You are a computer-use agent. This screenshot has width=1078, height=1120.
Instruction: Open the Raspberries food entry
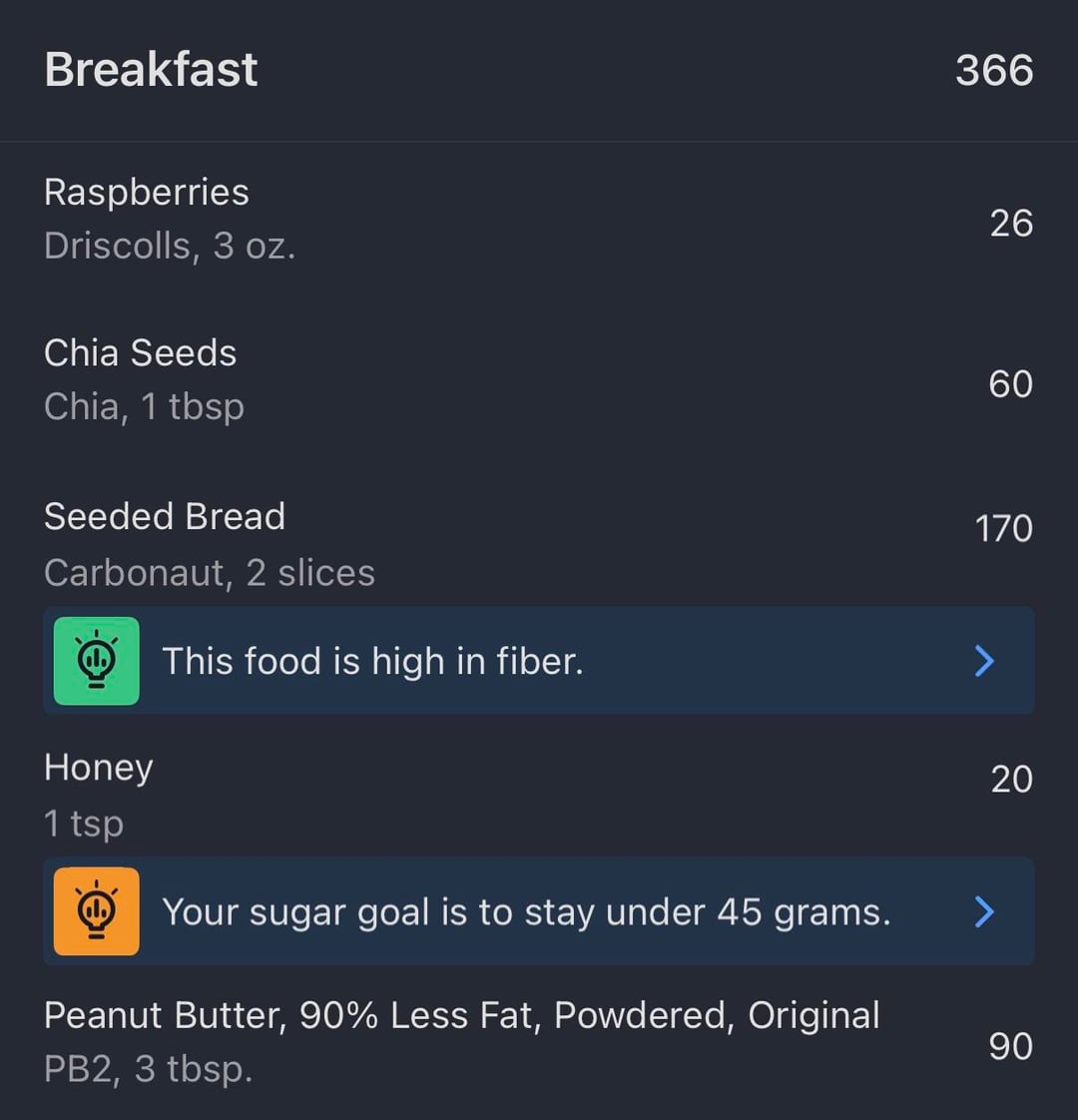(147, 192)
